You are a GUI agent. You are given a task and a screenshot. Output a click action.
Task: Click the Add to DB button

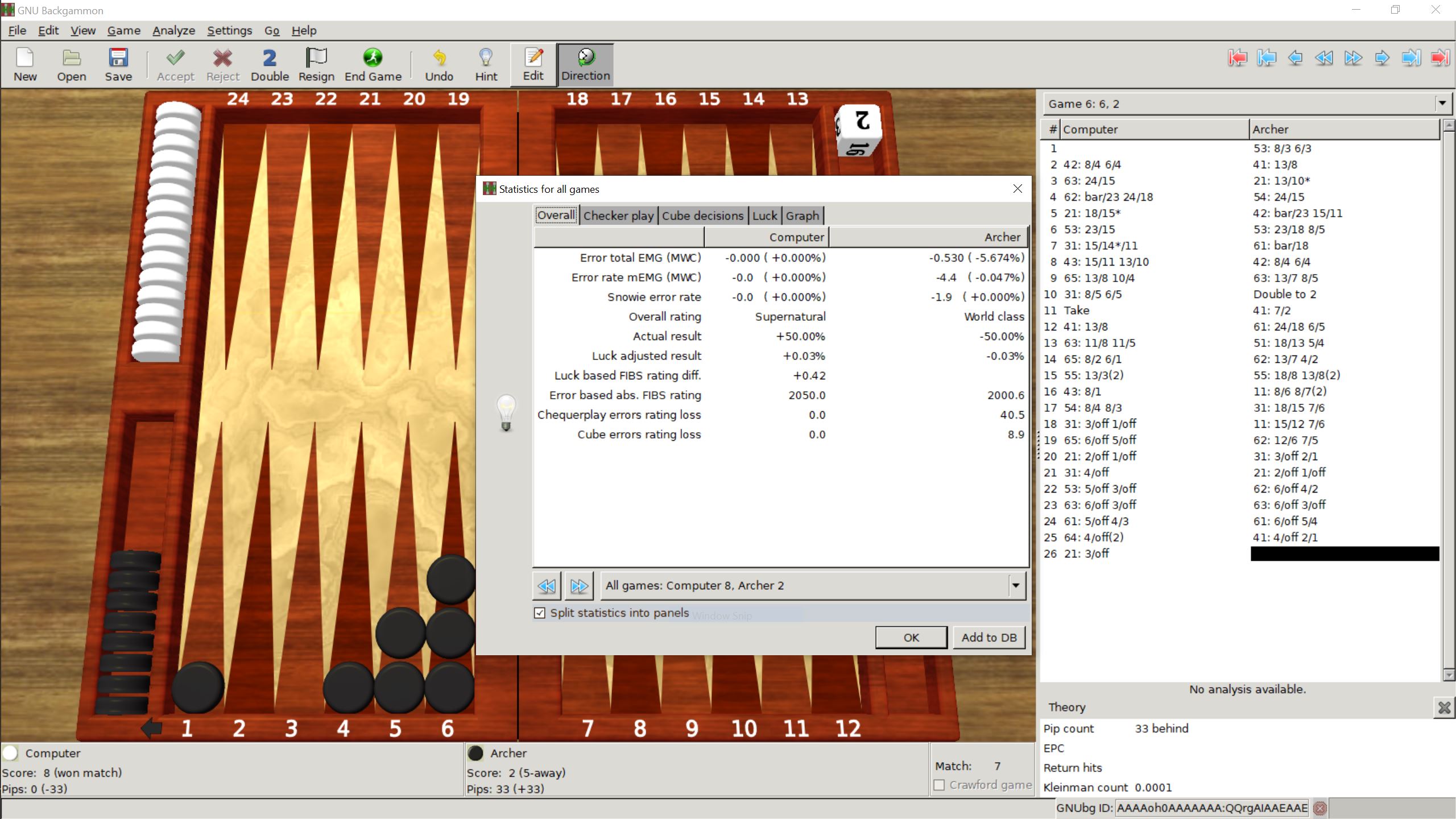click(988, 638)
